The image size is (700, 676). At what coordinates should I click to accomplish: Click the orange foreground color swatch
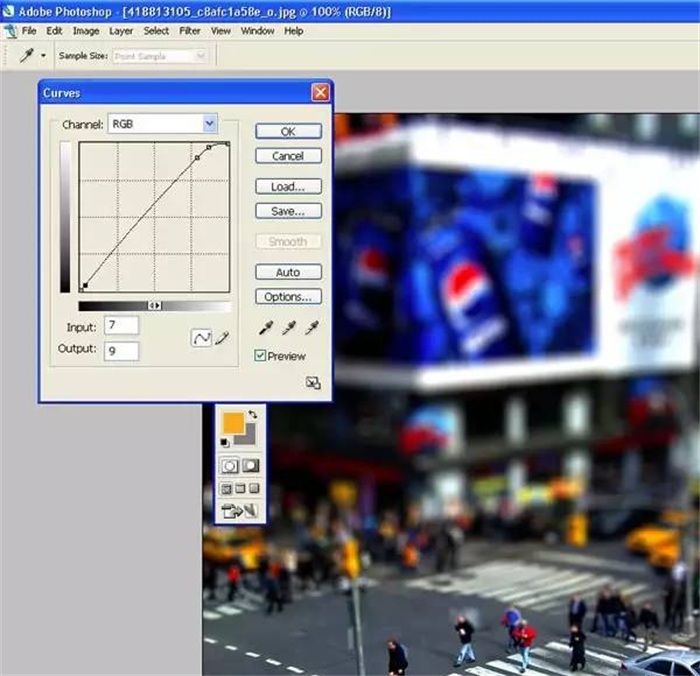[x=233, y=422]
